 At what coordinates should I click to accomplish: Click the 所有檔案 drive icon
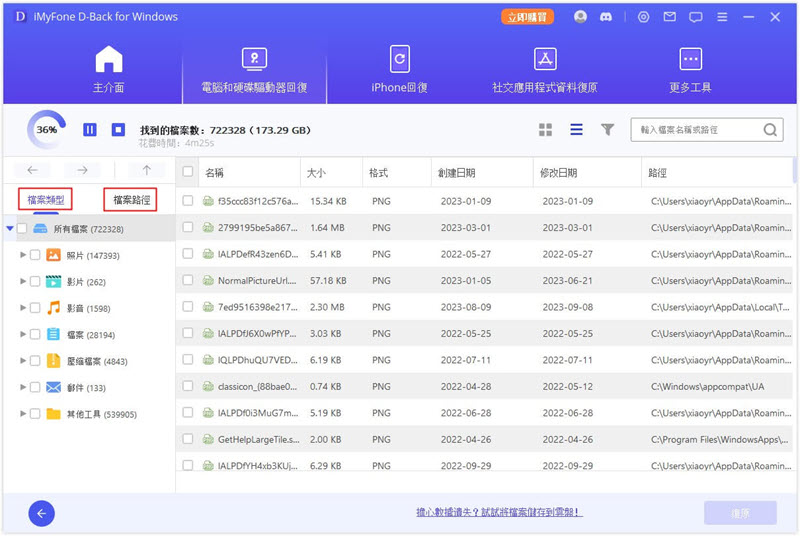(x=40, y=228)
